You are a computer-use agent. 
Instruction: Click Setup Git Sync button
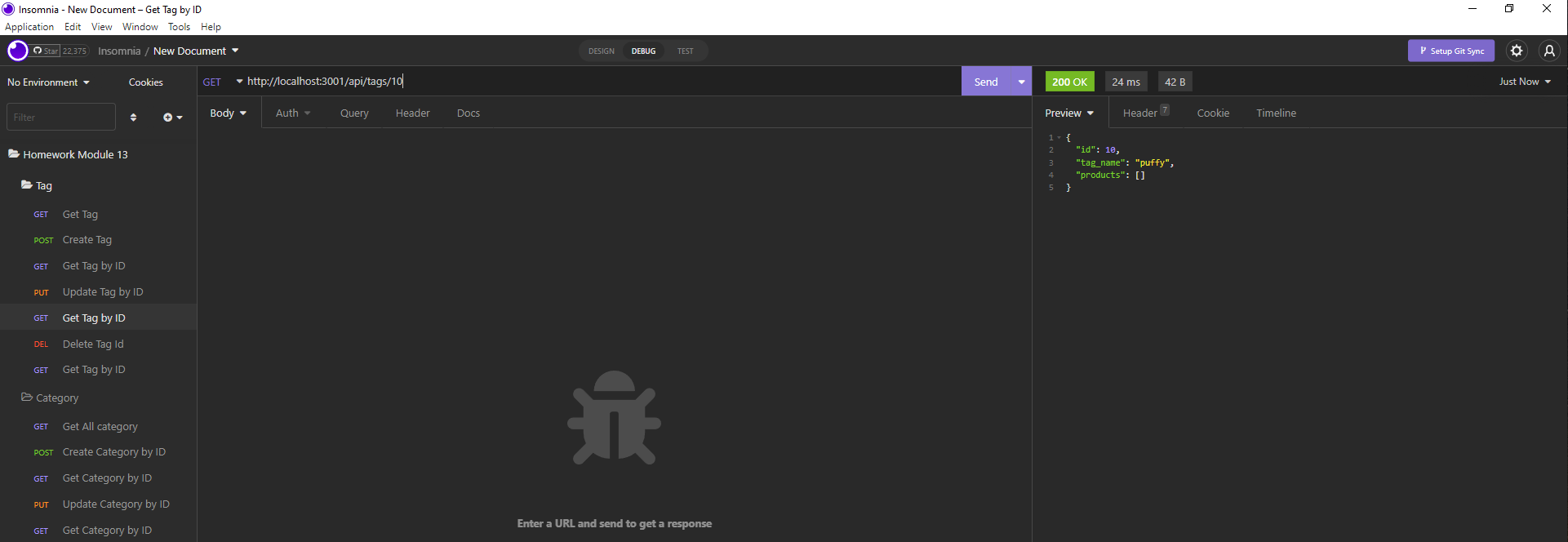(x=1451, y=51)
